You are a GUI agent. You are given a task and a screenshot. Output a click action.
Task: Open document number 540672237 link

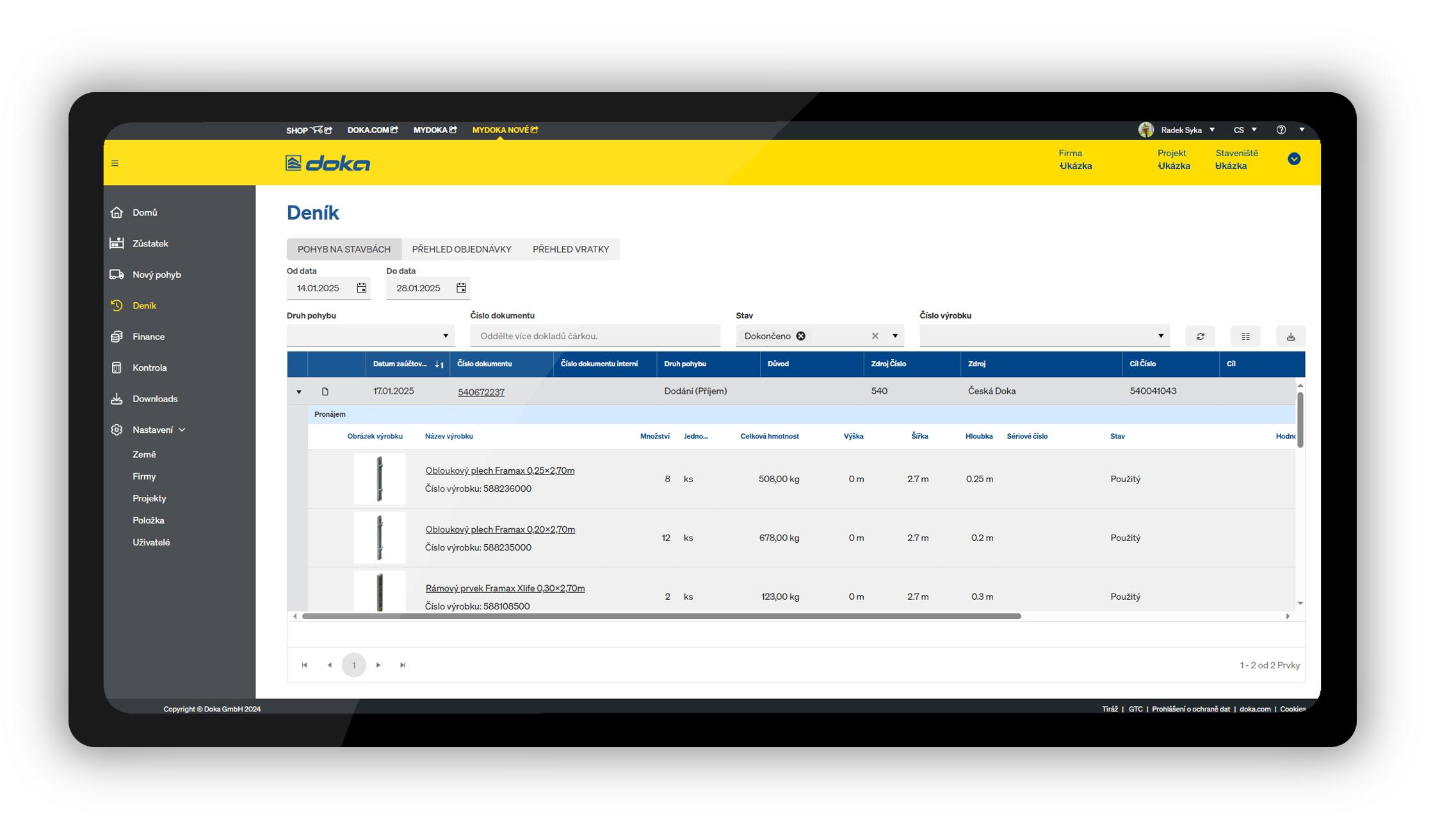pyautogui.click(x=481, y=392)
